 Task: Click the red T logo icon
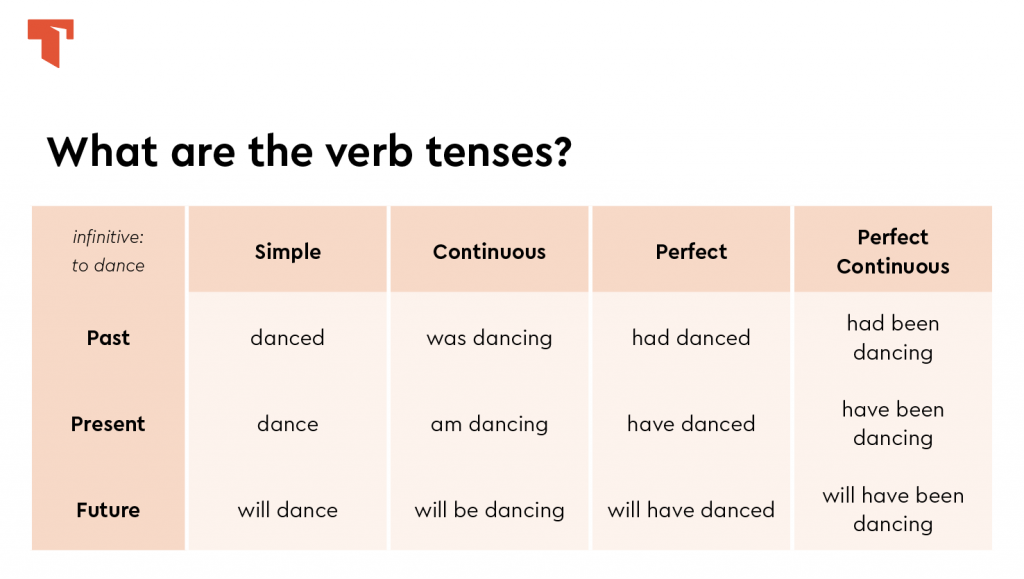50,42
